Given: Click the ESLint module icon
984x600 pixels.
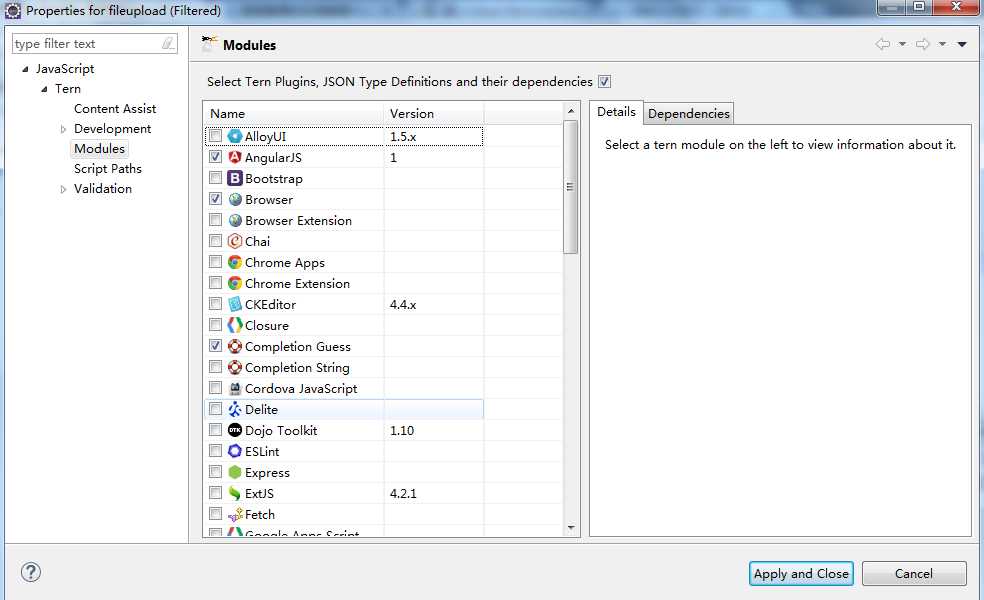Looking at the screenshot, I should [x=235, y=451].
